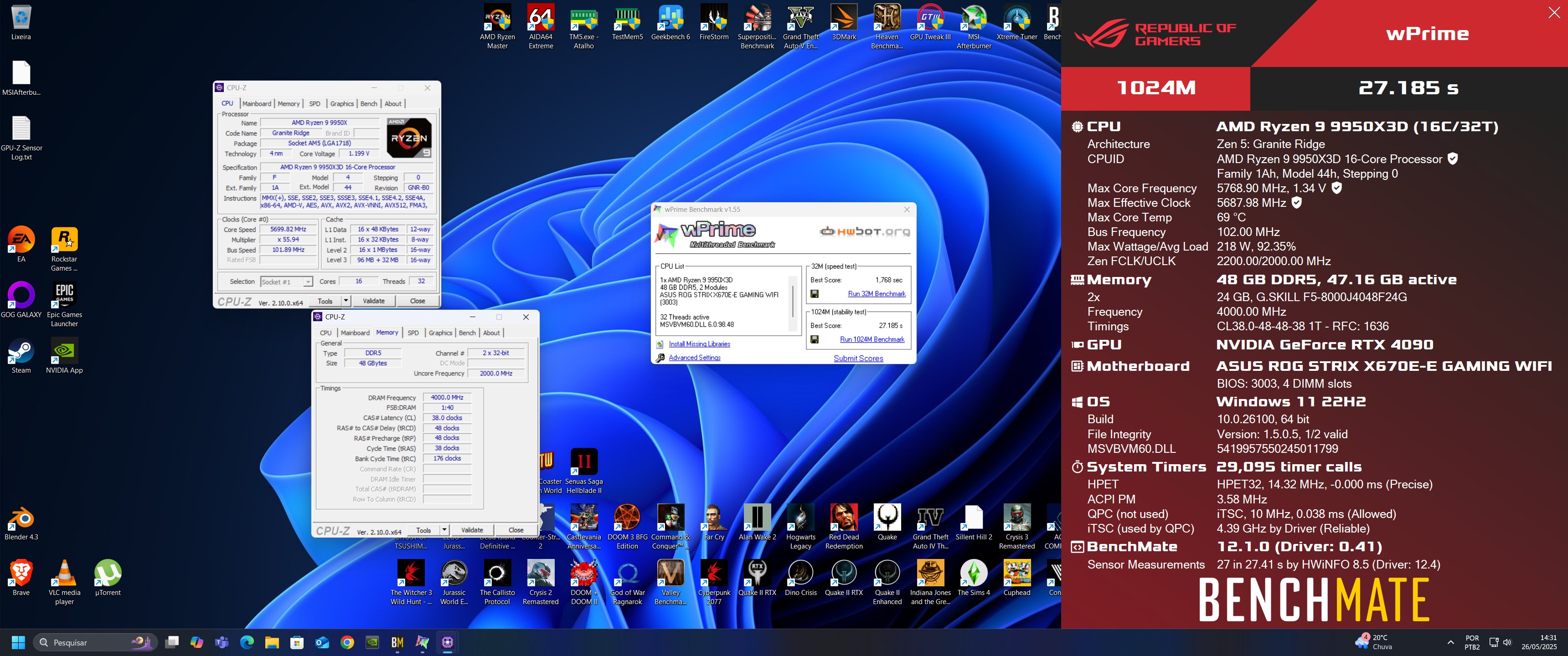This screenshot has width=1568, height=656.
Task: Click Tools button in the CPU-Z processor window
Action: click(x=325, y=301)
